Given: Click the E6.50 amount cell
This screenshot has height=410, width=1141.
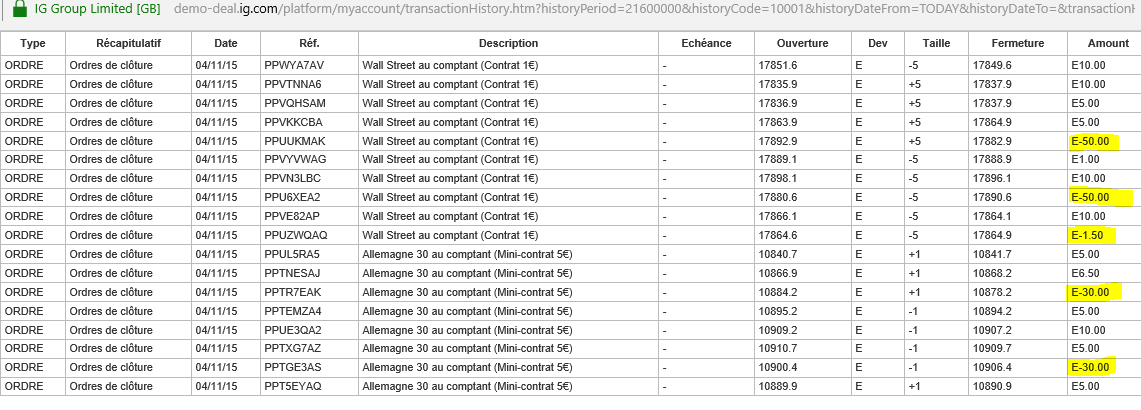Looking at the screenshot, I should click(1086, 273).
